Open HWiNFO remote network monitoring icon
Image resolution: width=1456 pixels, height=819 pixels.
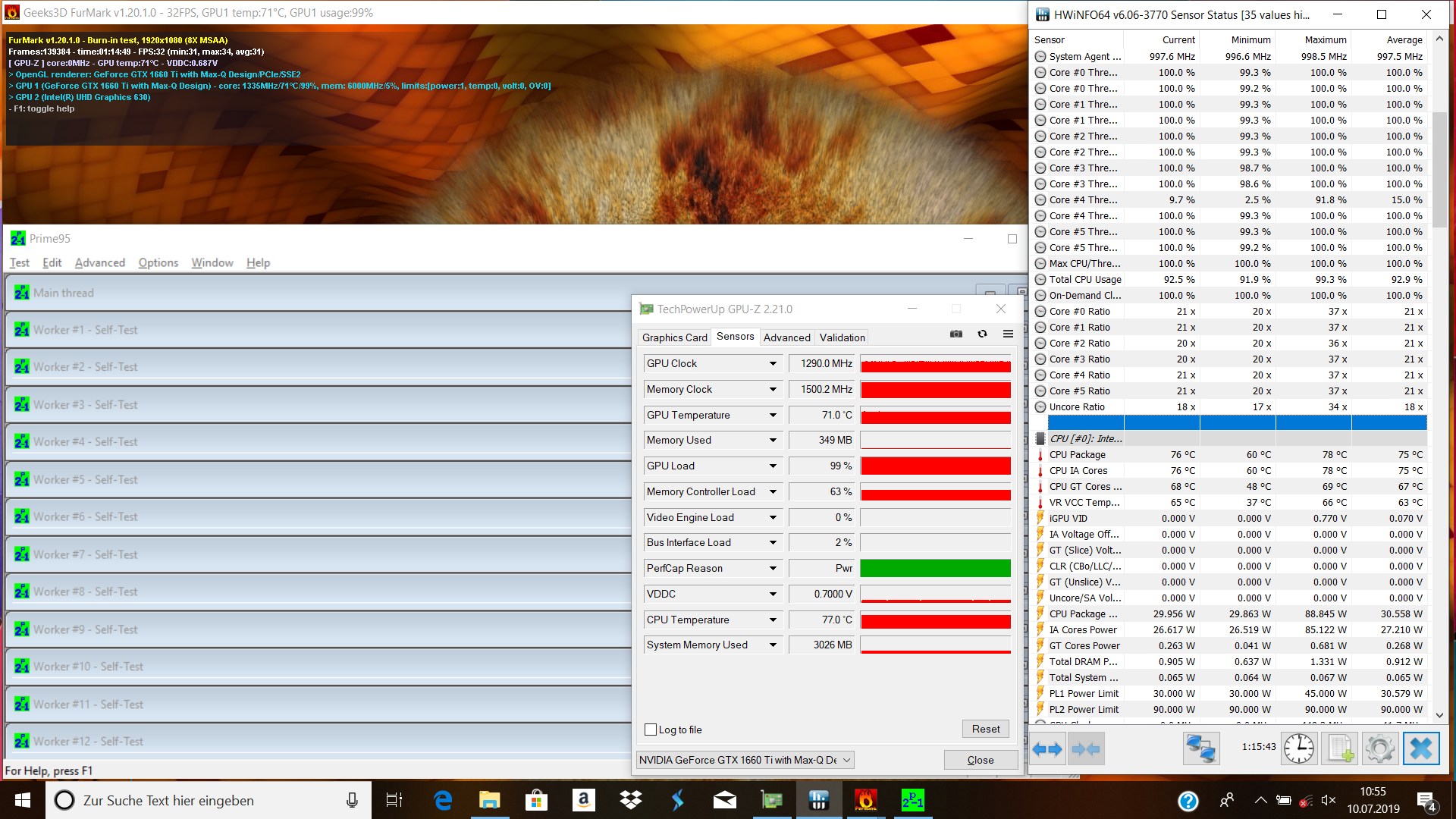(1201, 749)
